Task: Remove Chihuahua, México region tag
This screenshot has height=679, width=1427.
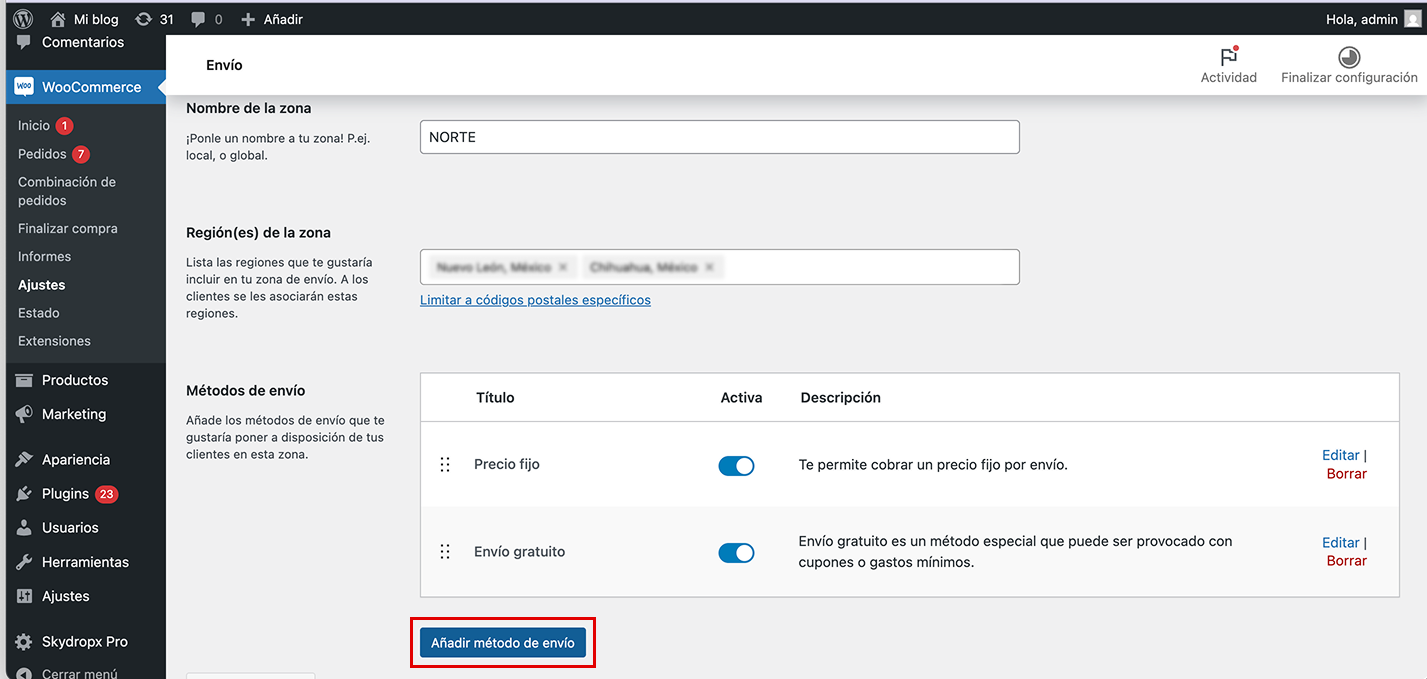Action: click(x=709, y=267)
